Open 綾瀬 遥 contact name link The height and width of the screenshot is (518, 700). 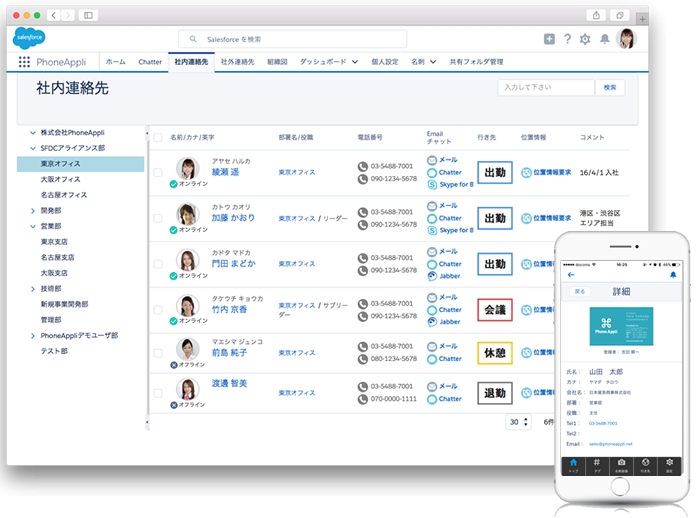225,172
